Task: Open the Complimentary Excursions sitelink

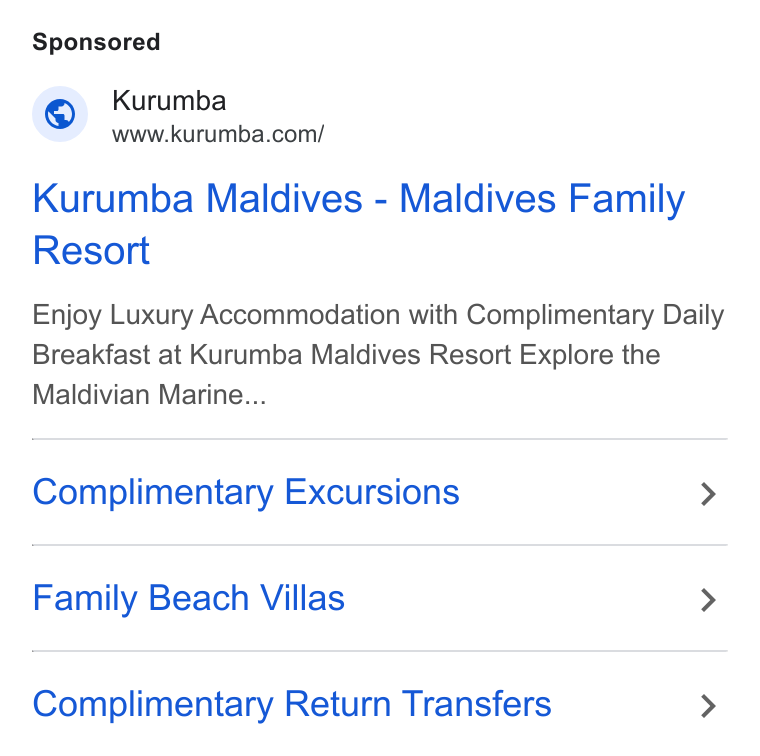Action: pos(246,492)
